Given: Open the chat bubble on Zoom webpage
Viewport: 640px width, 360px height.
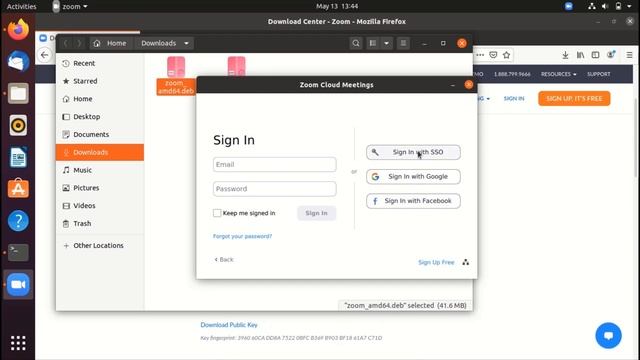Looking at the screenshot, I should 608,336.
